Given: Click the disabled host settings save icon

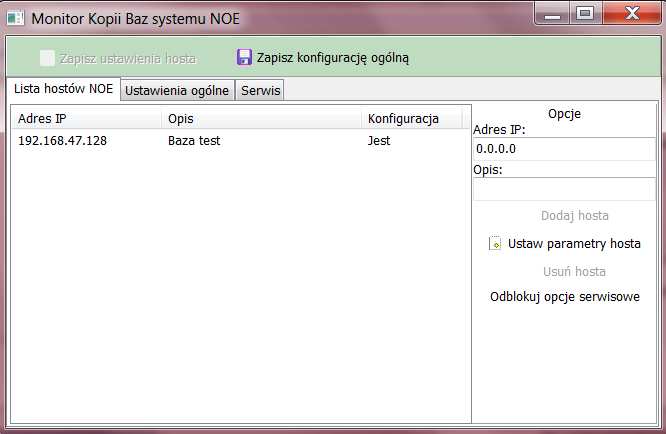Looking at the screenshot, I should coord(47,58).
